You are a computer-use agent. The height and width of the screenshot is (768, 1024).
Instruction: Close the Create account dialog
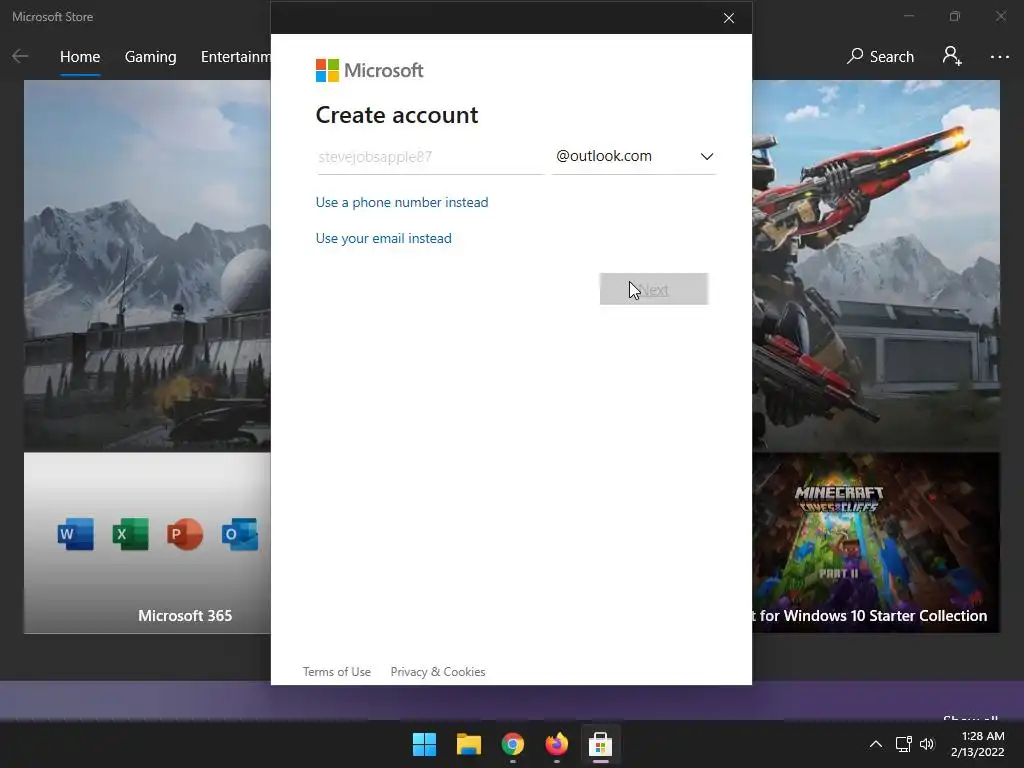pyautogui.click(x=729, y=18)
